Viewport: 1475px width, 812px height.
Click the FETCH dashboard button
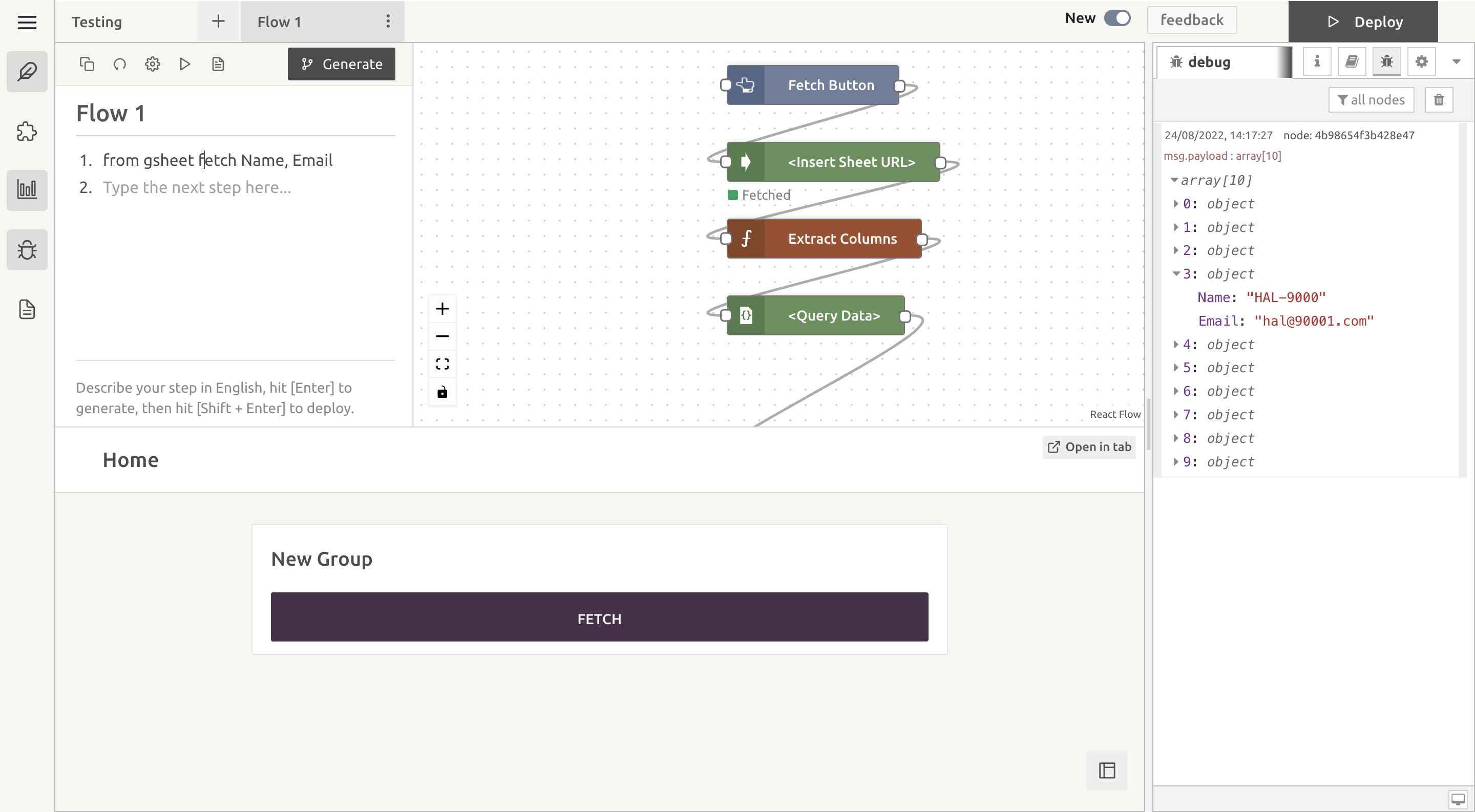tap(599, 618)
